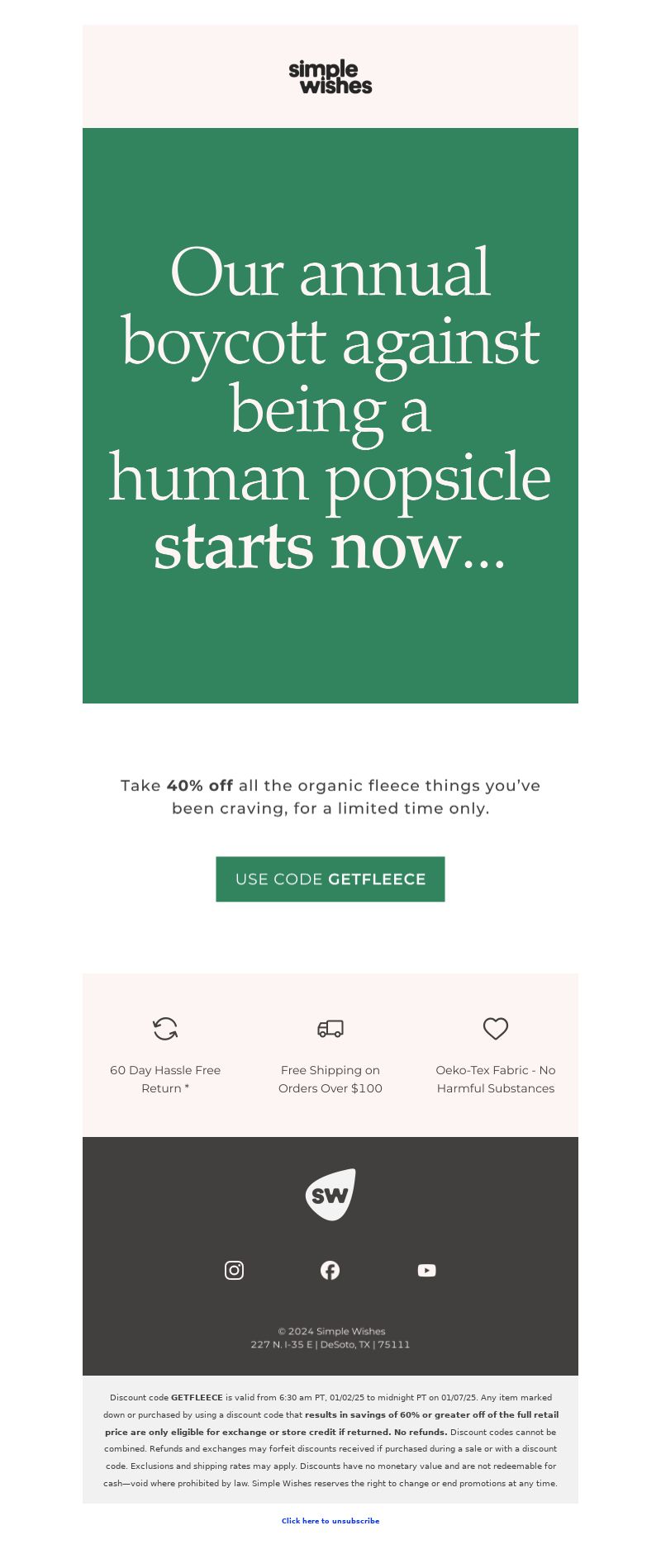Screen dimensions: 661x1568
Task: Click the 2024 Simple Wishes copyright text
Action: (x=331, y=1331)
